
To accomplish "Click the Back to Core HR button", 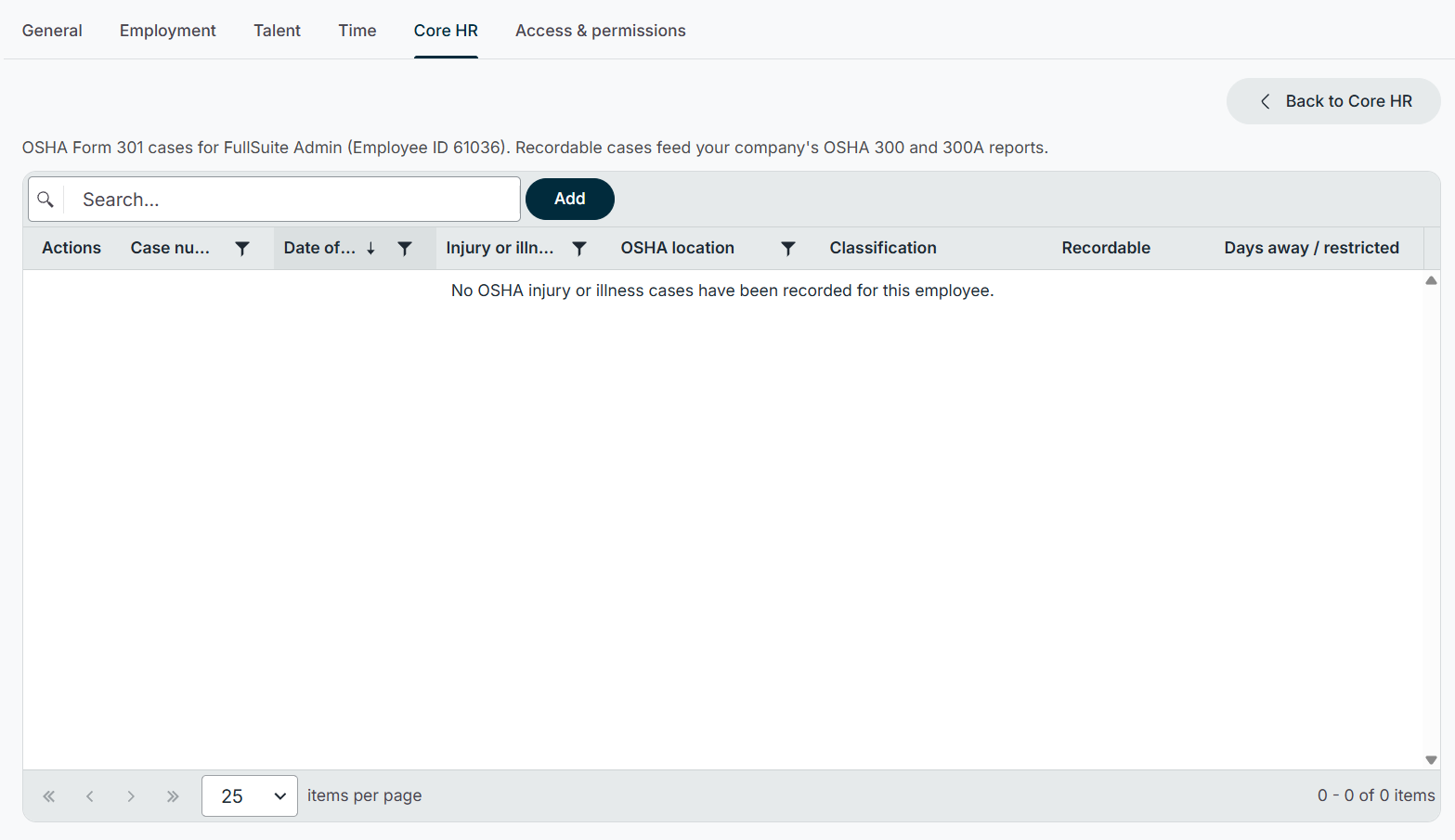I will 1333,101.
